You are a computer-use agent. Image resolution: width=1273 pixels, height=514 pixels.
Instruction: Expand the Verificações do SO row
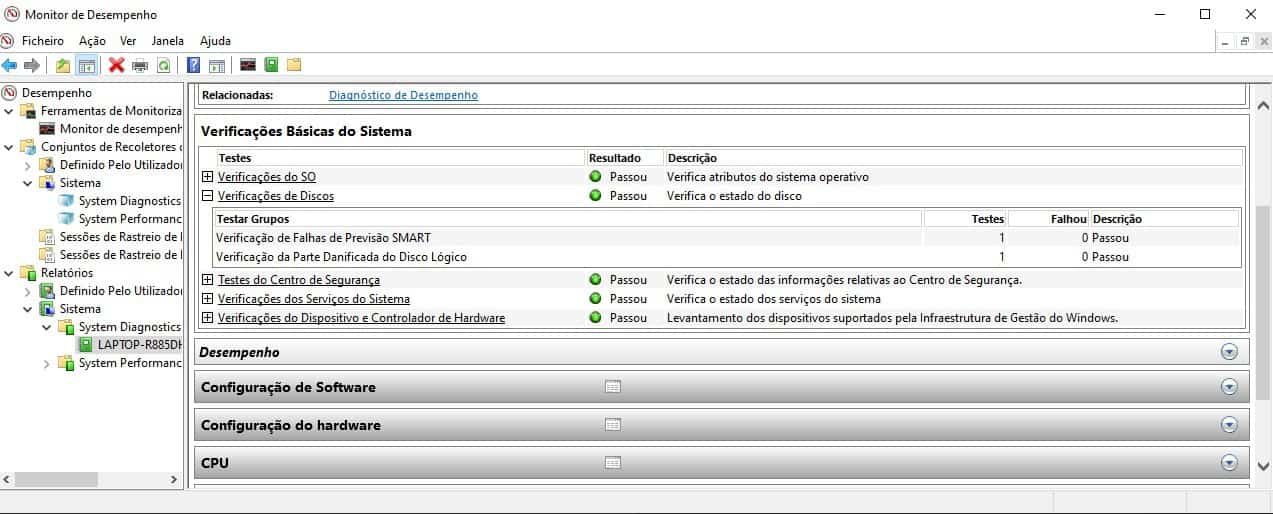click(x=208, y=177)
